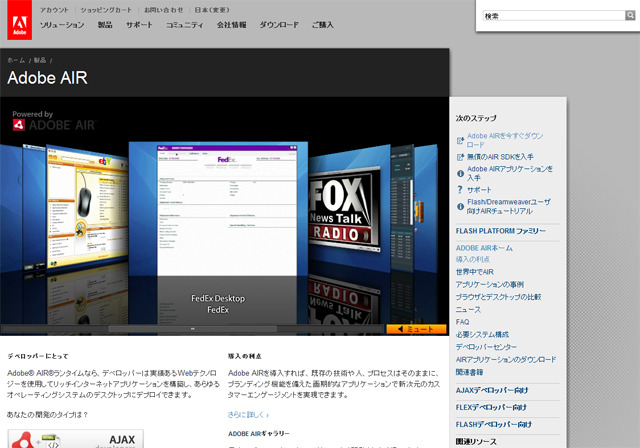Click 関連書籍 link

469,372
